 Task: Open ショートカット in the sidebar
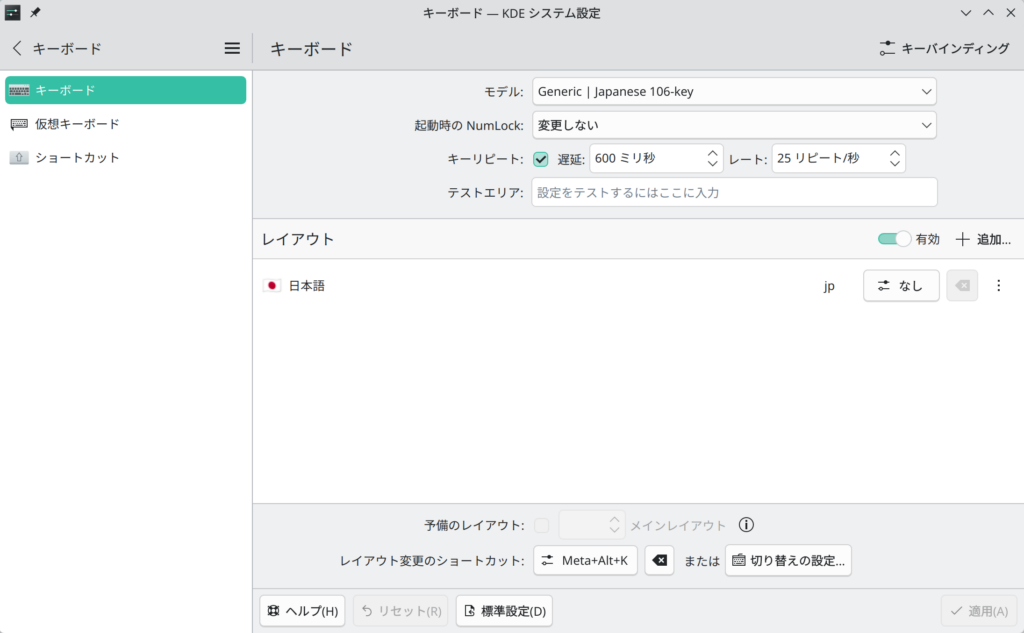[77, 158]
